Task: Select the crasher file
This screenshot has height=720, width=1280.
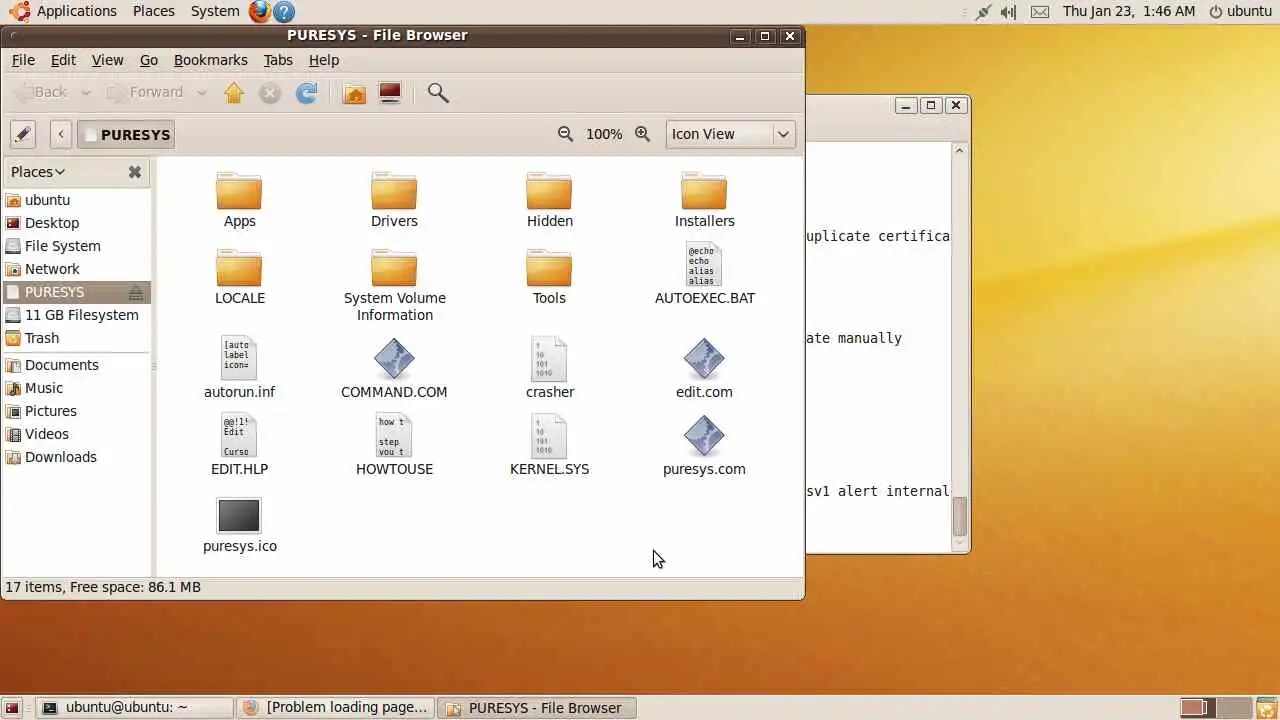Action: [x=550, y=368]
